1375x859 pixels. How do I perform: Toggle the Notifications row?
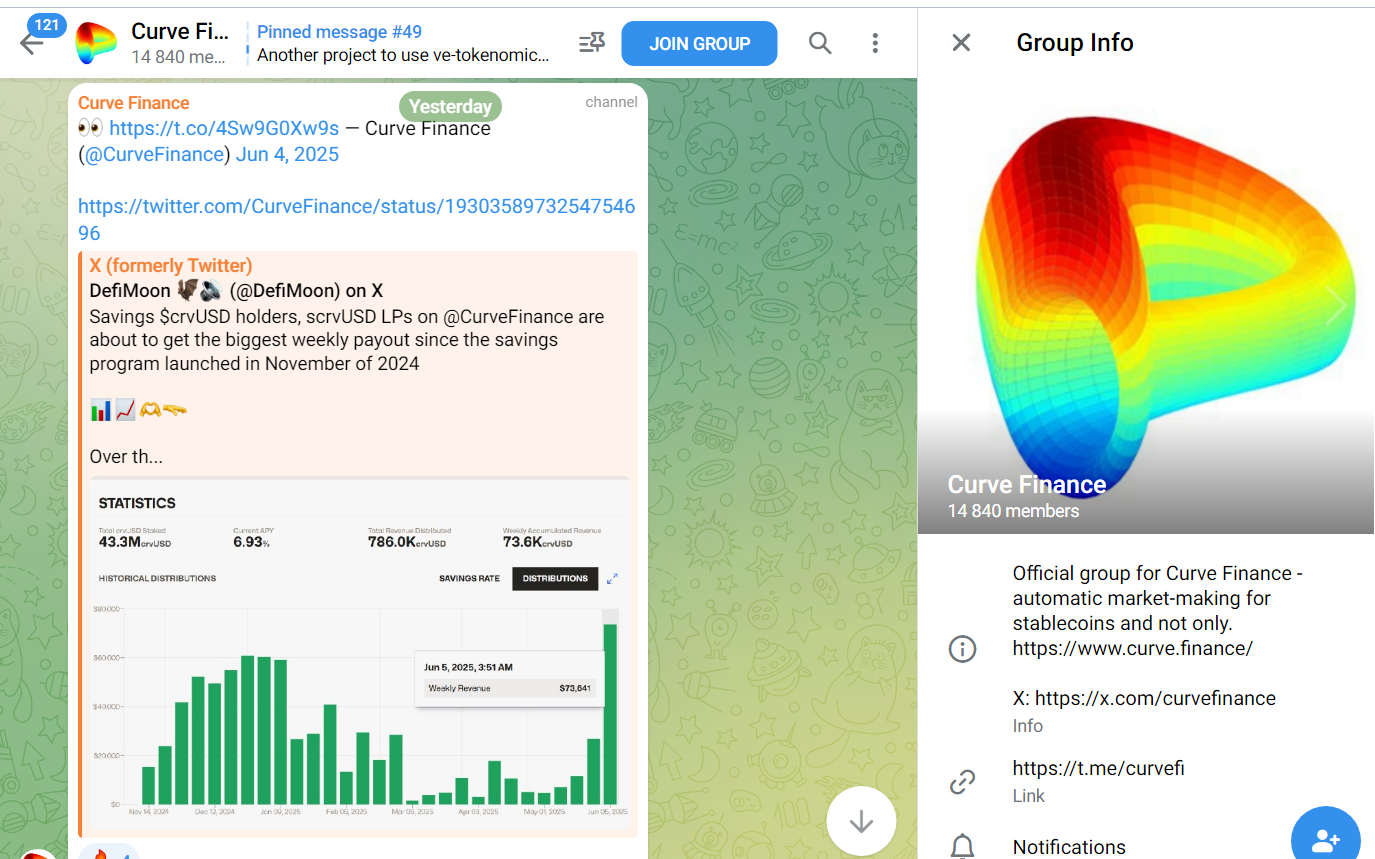tap(1146, 845)
